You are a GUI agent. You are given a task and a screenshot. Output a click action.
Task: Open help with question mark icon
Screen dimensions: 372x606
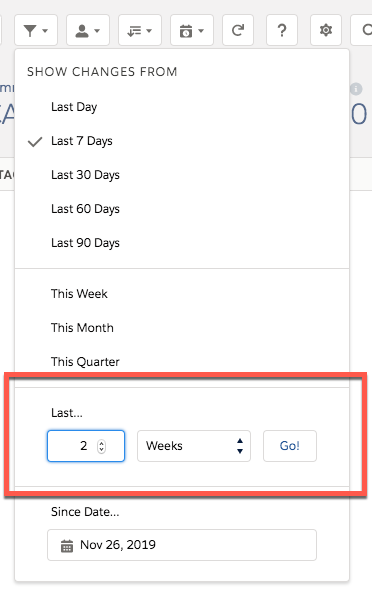282,30
